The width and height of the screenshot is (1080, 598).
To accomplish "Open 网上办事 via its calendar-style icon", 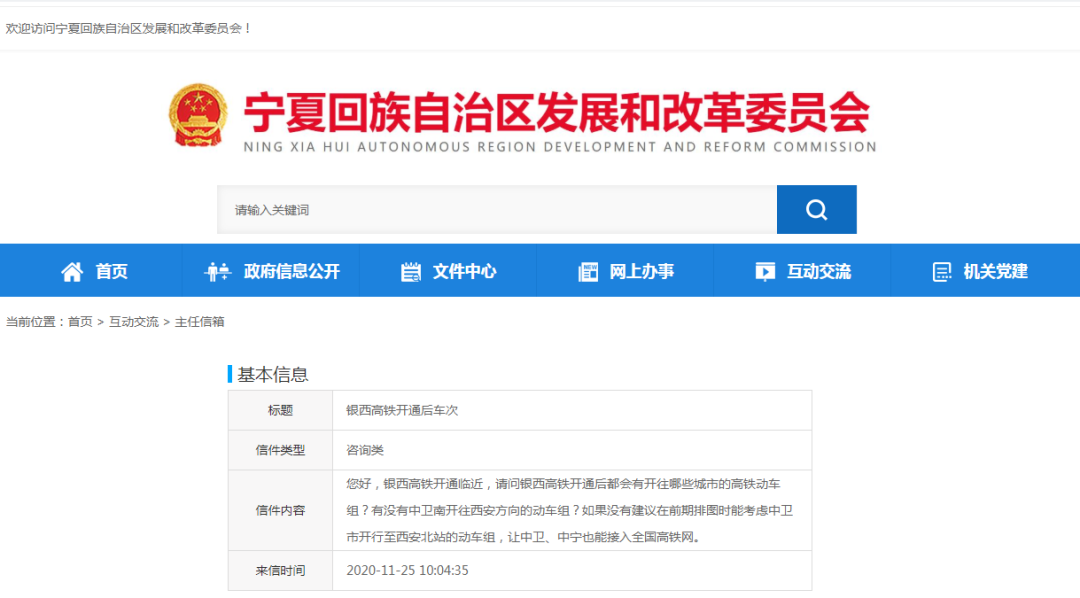I will coord(587,270).
